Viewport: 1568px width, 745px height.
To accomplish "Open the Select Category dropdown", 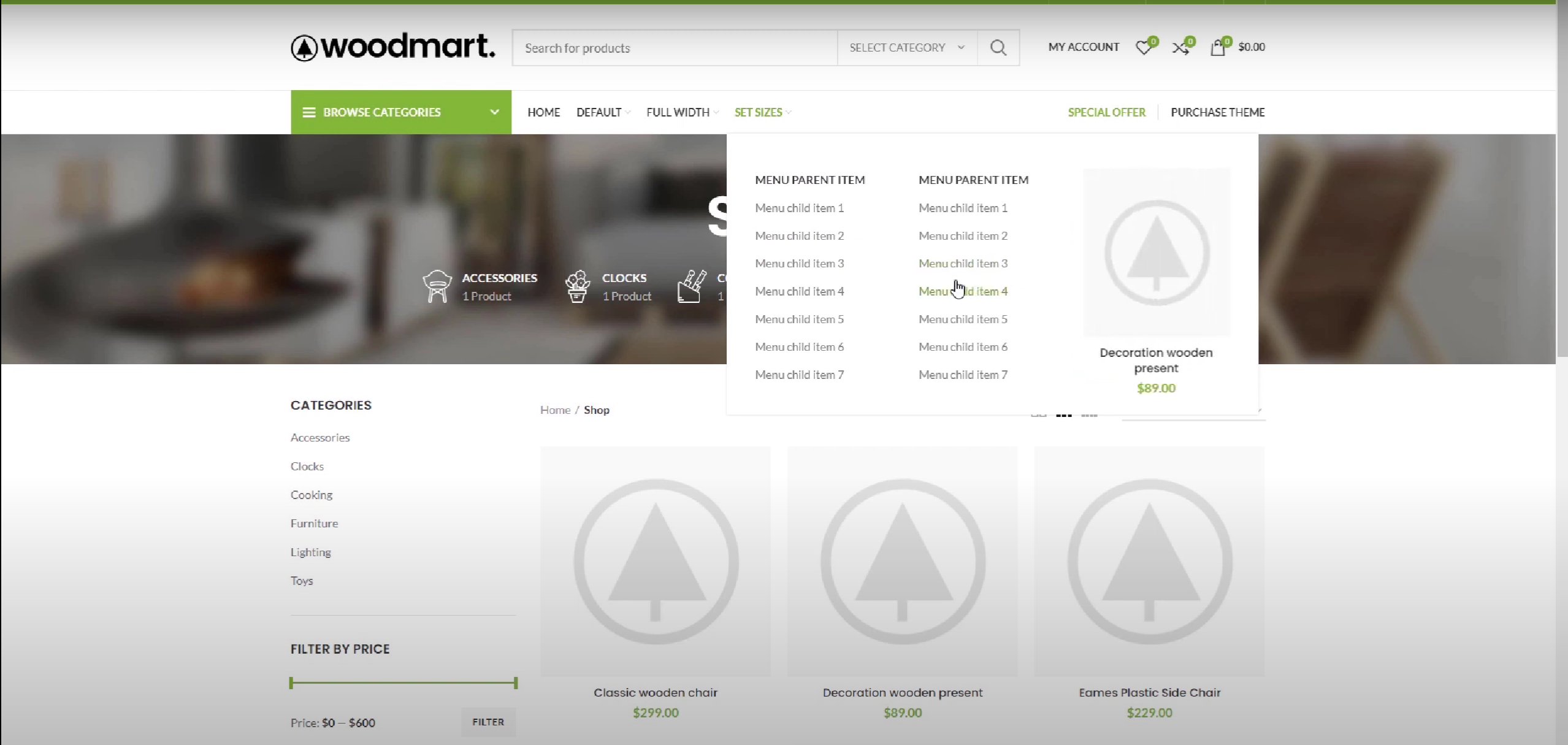I will 906,48.
